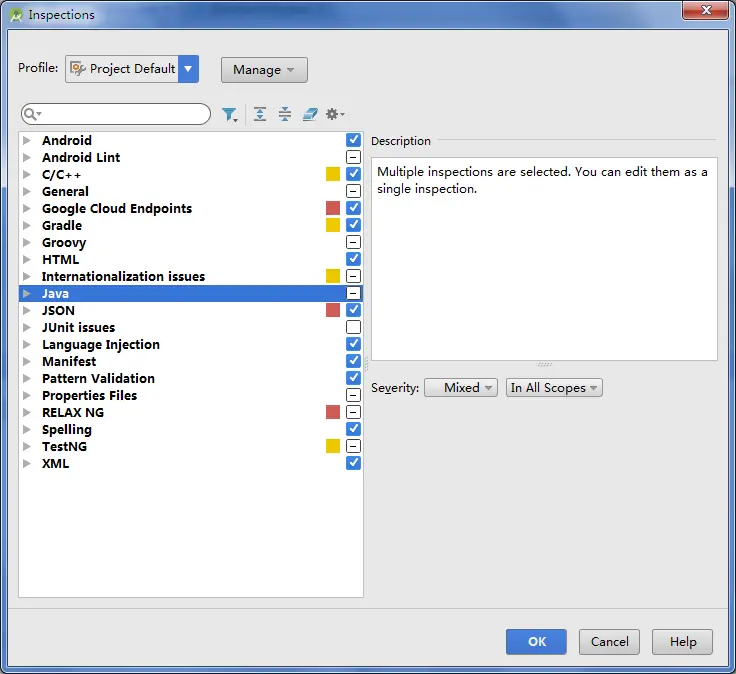The width and height of the screenshot is (736, 674).
Task: Toggle the Groovy inspections checkbox
Action: click(x=353, y=242)
